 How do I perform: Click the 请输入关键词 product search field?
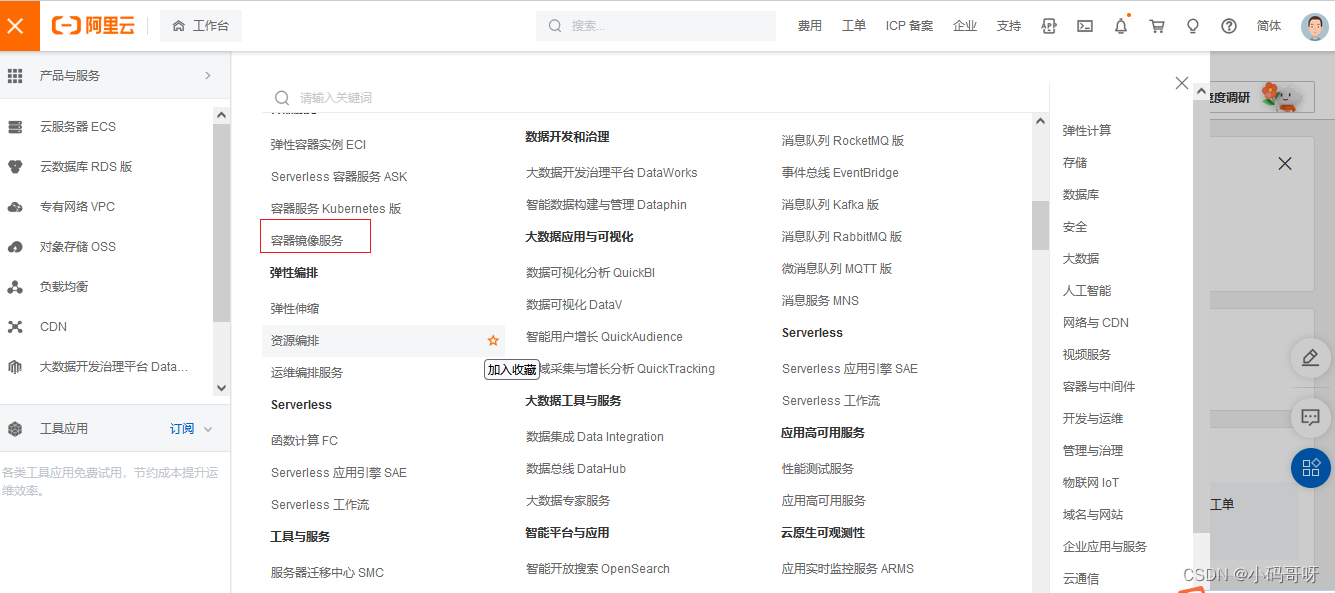(x=655, y=98)
